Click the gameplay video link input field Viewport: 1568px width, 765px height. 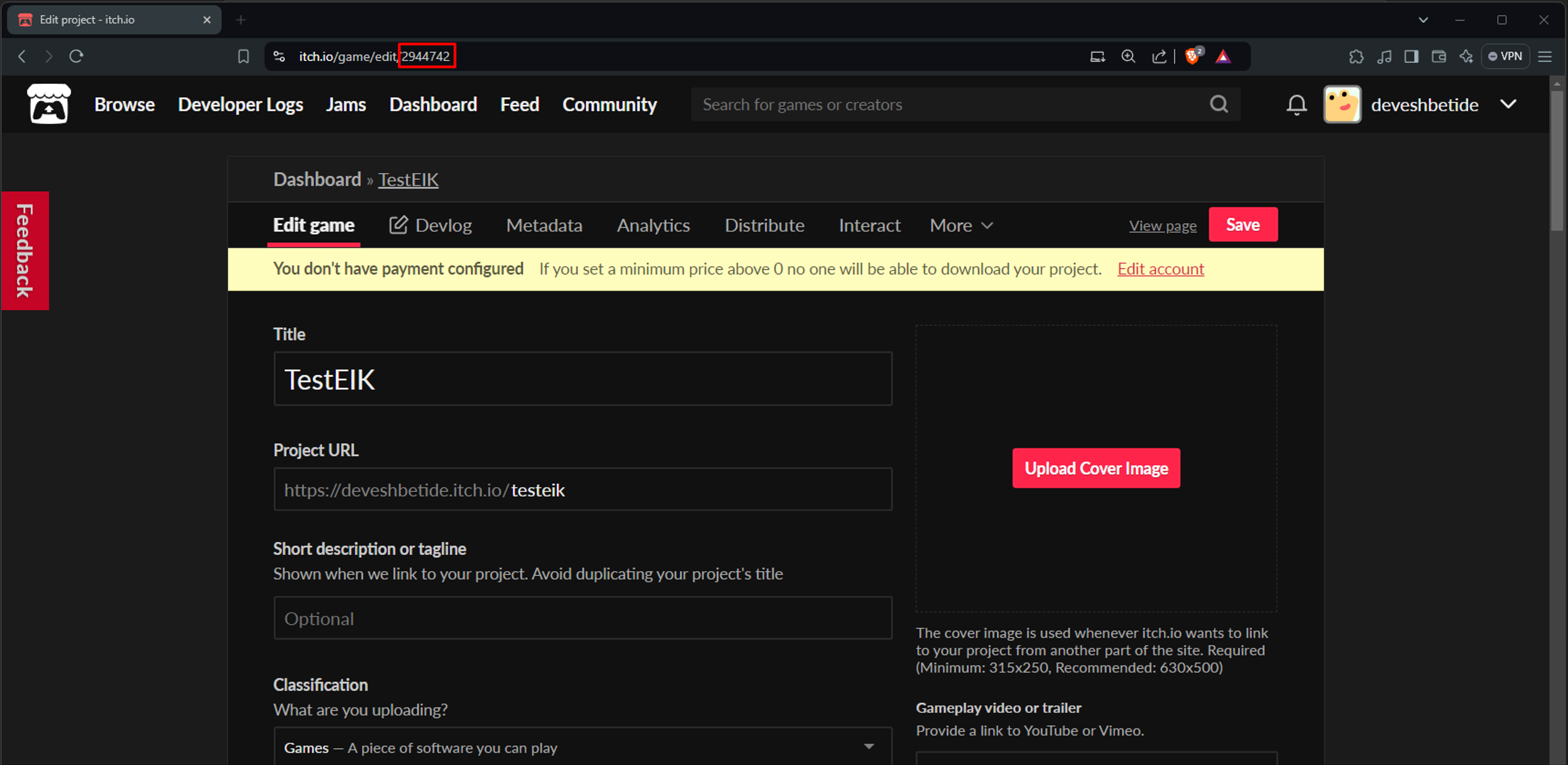coord(1096,758)
